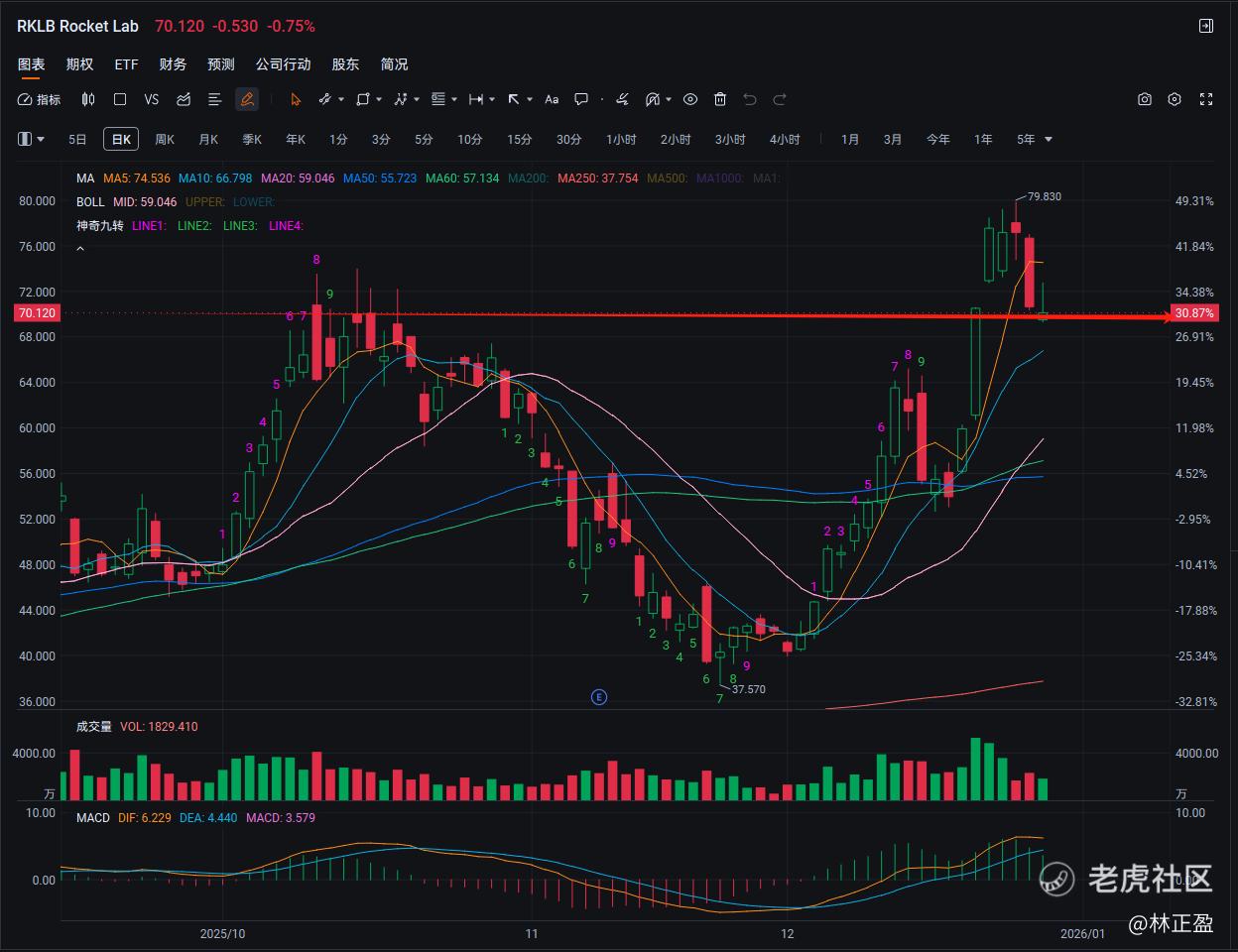Switch to the 期权 tab

(79, 64)
